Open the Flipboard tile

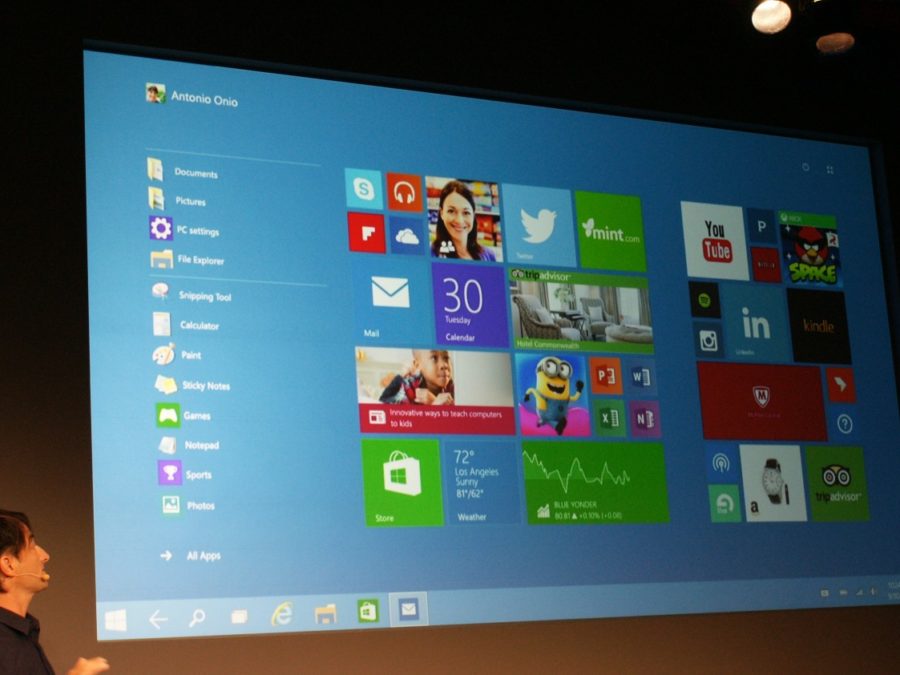(366, 232)
